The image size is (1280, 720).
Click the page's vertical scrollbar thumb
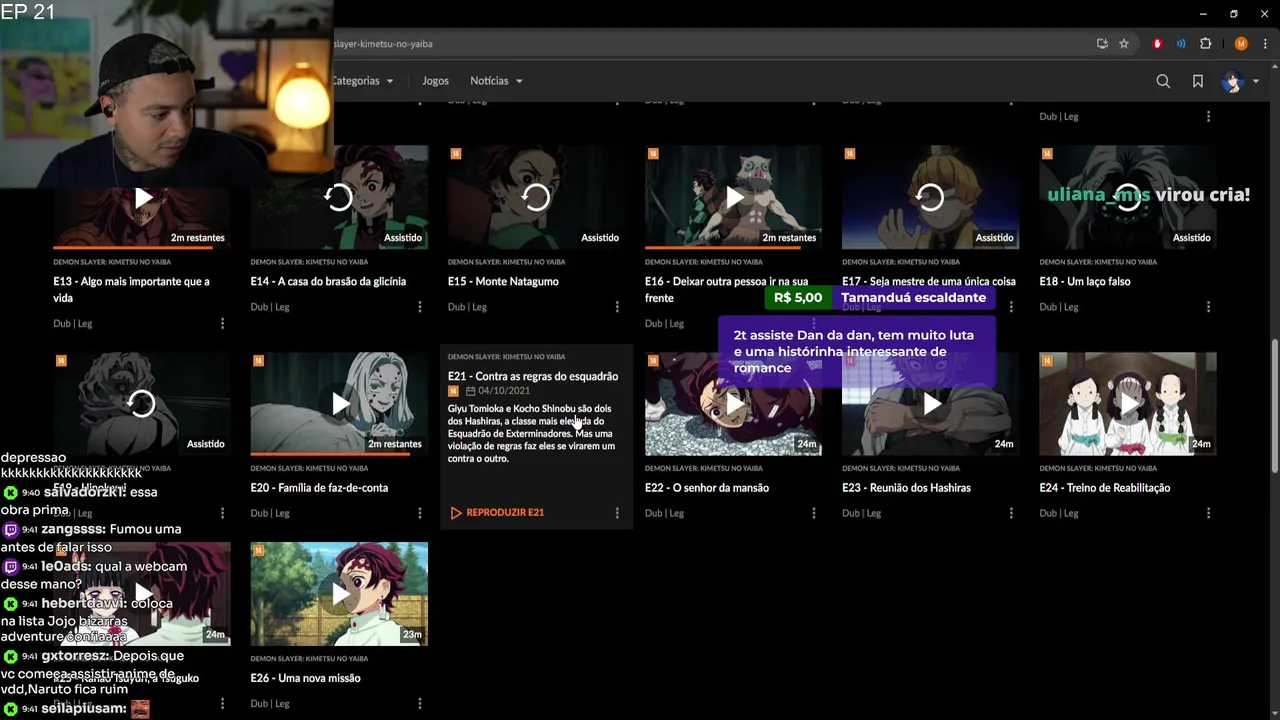tap(1274, 405)
